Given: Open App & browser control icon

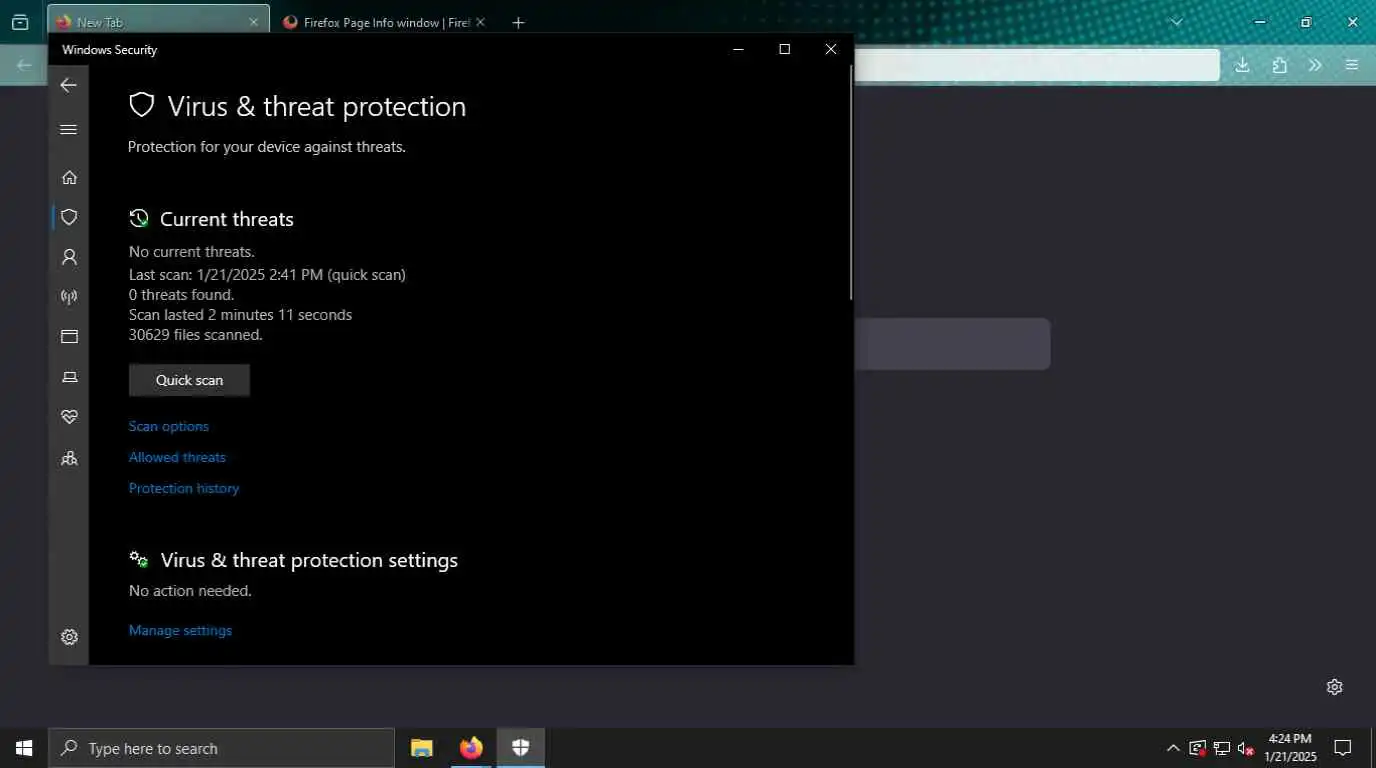Looking at the screenshot, I should (x=69, y=337).
